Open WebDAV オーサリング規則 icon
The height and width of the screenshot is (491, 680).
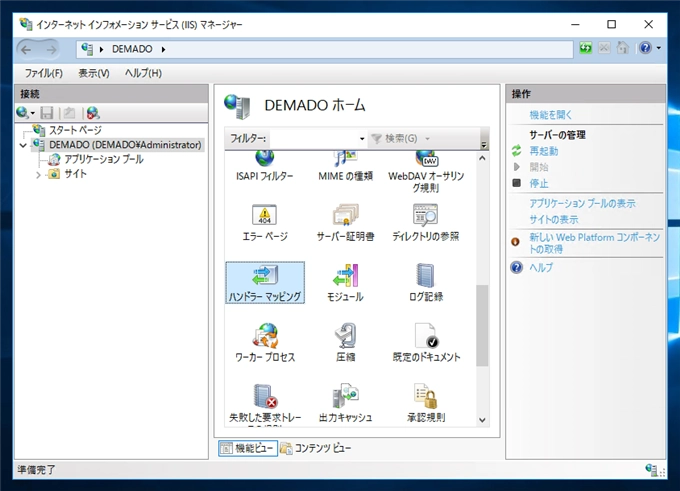pyautogui.click(x=426, y=172)
